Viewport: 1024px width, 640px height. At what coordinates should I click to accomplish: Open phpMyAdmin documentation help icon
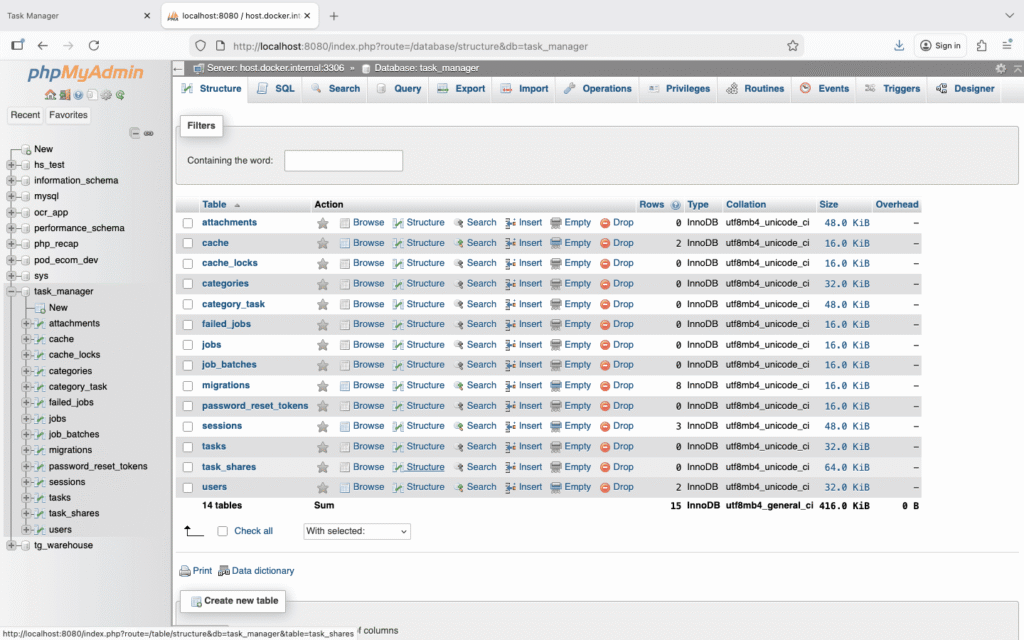tap(78, 95)
